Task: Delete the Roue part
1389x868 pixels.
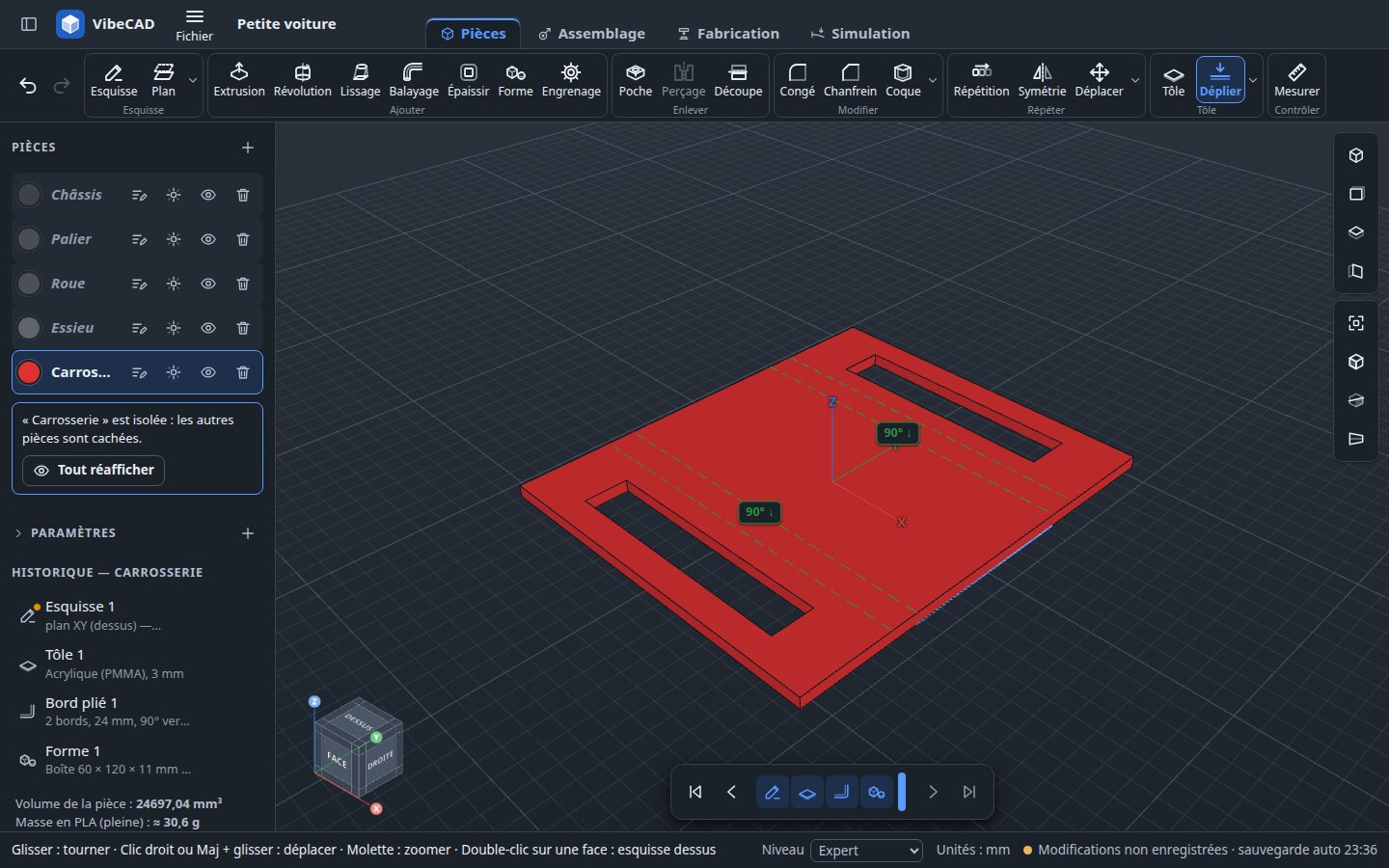Action: click(243, 284)
